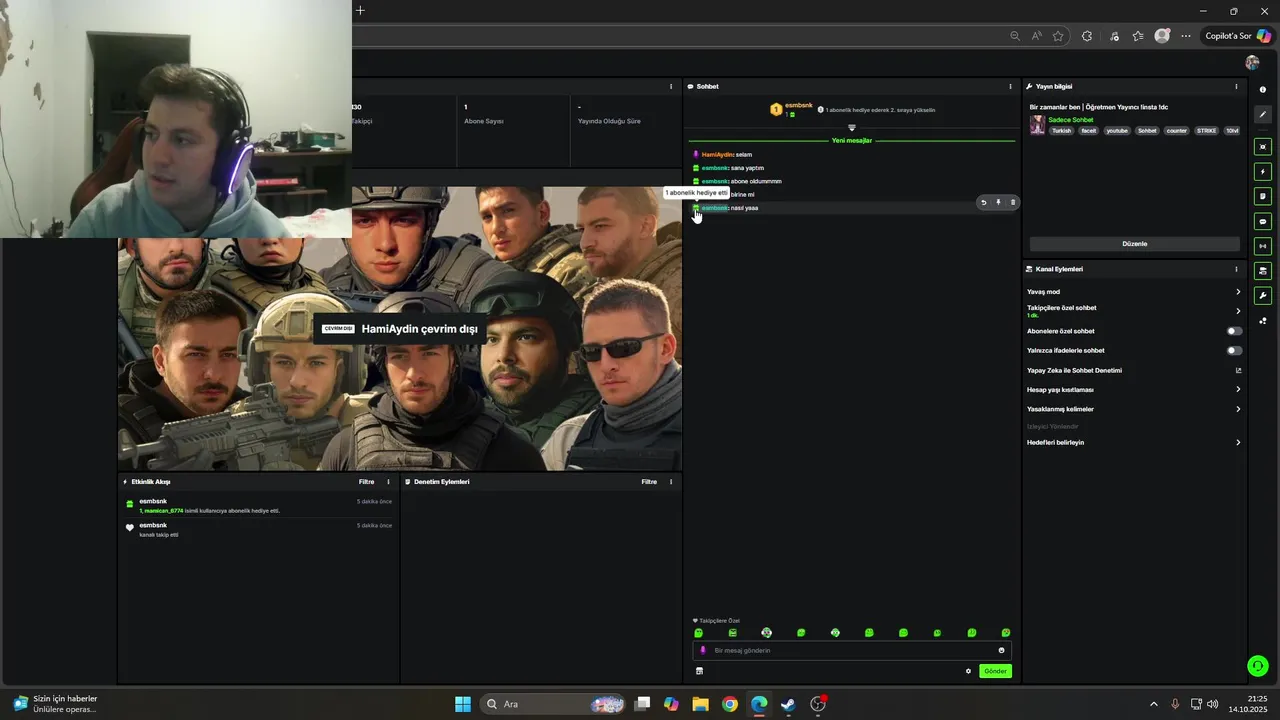The width and height of the screenshot is (1280, 720).
Task: Open Yapay Zeka ile Sohbet Denetimi link
Action: point(1133,370)
